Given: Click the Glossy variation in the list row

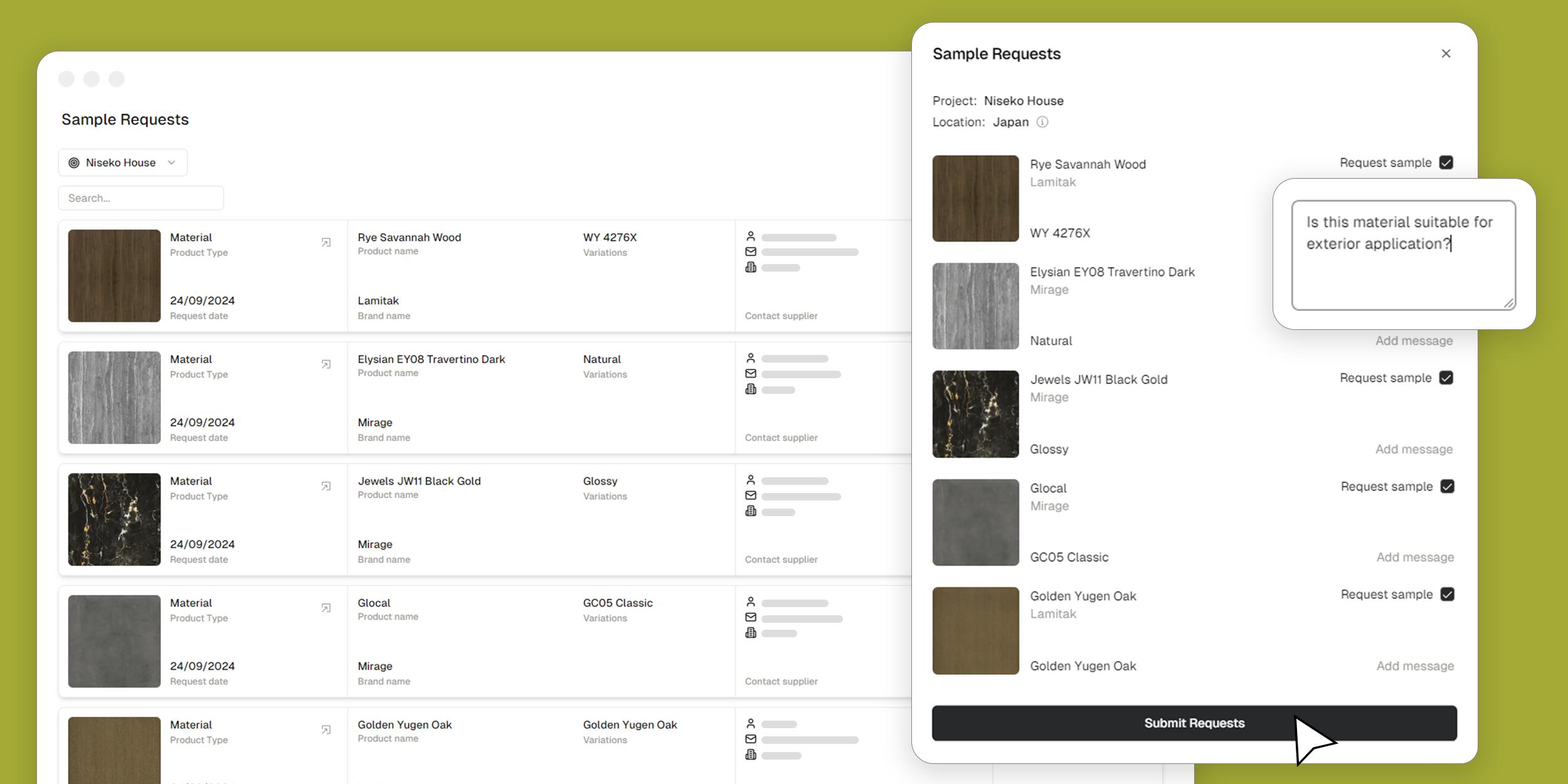Looking at the screenshot, I should 600,481.
